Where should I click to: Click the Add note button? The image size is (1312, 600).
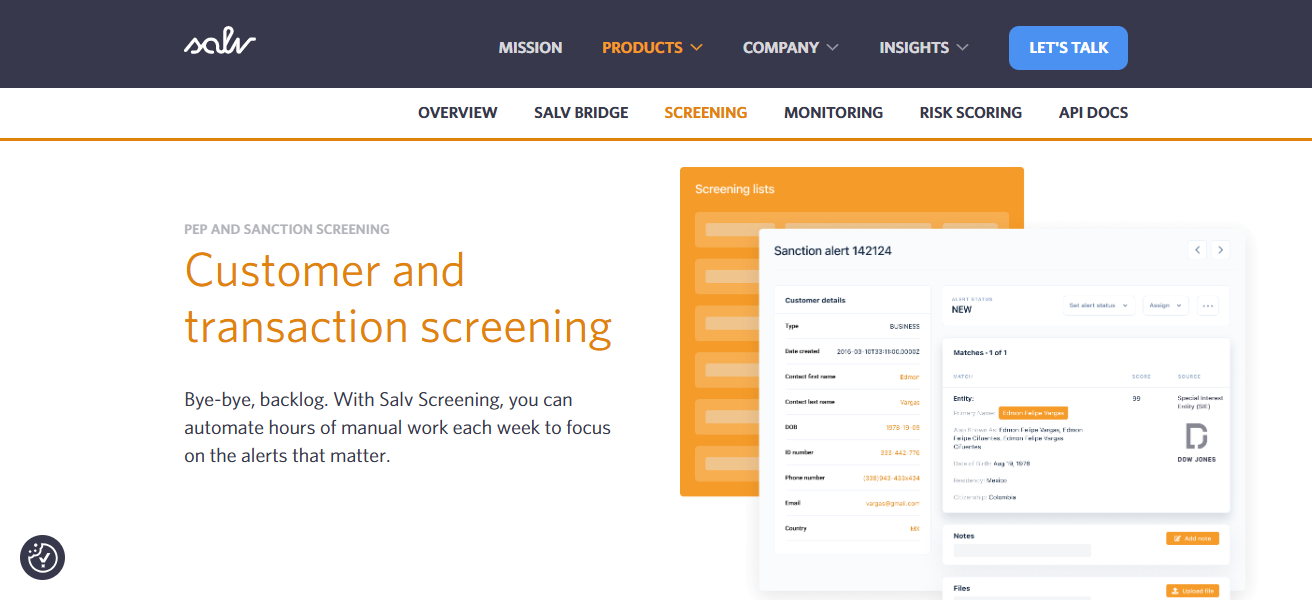pos(1192,538)
